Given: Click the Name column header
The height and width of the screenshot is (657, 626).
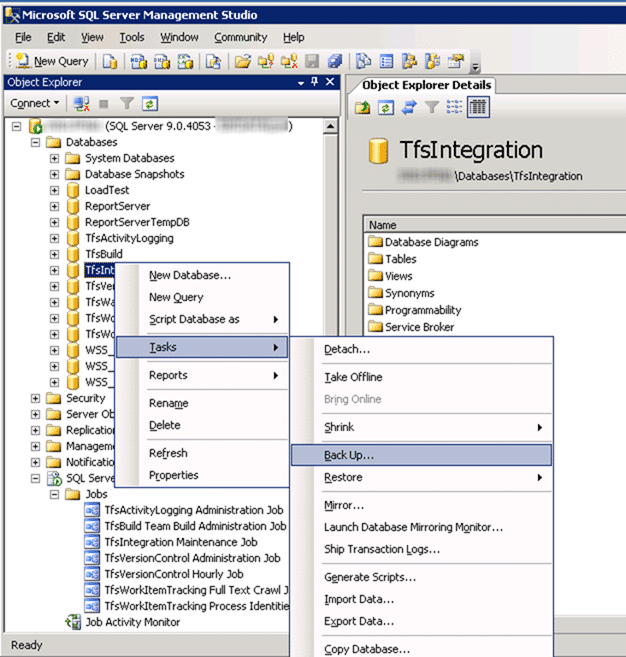Looking at the screenshot, I should click(494, 225).
